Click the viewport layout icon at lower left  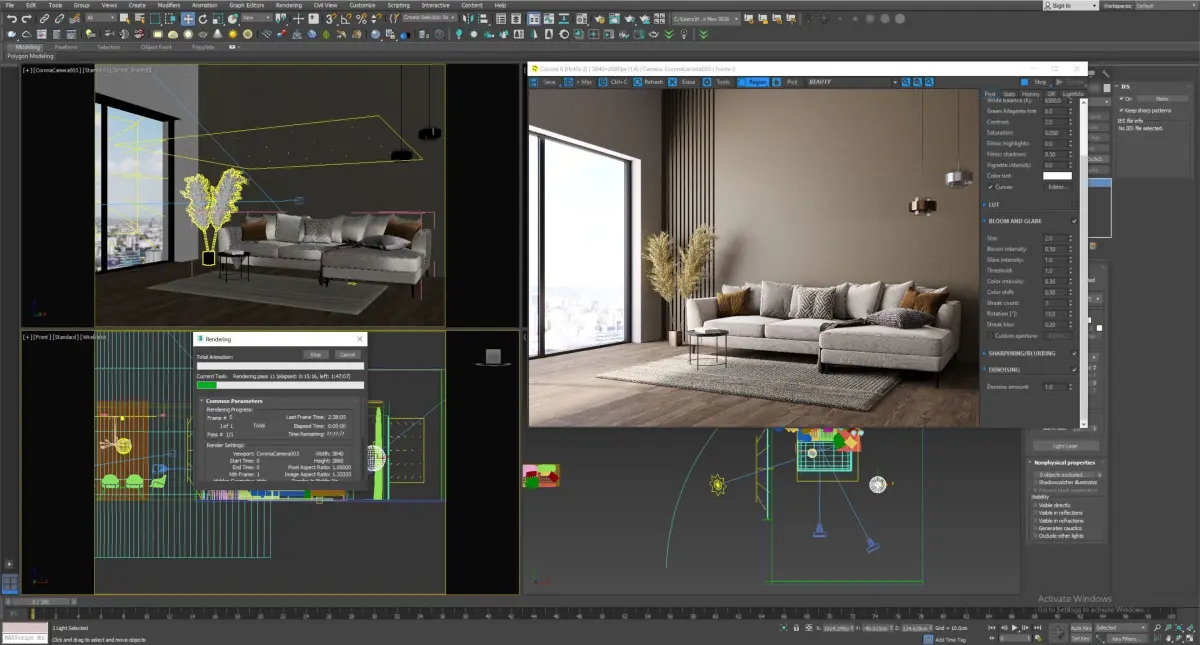pos(9,584)
